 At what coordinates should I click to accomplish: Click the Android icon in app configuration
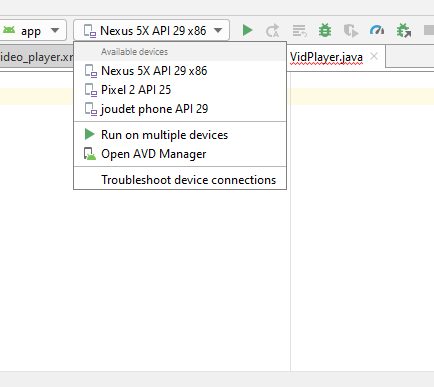(9, 30)
